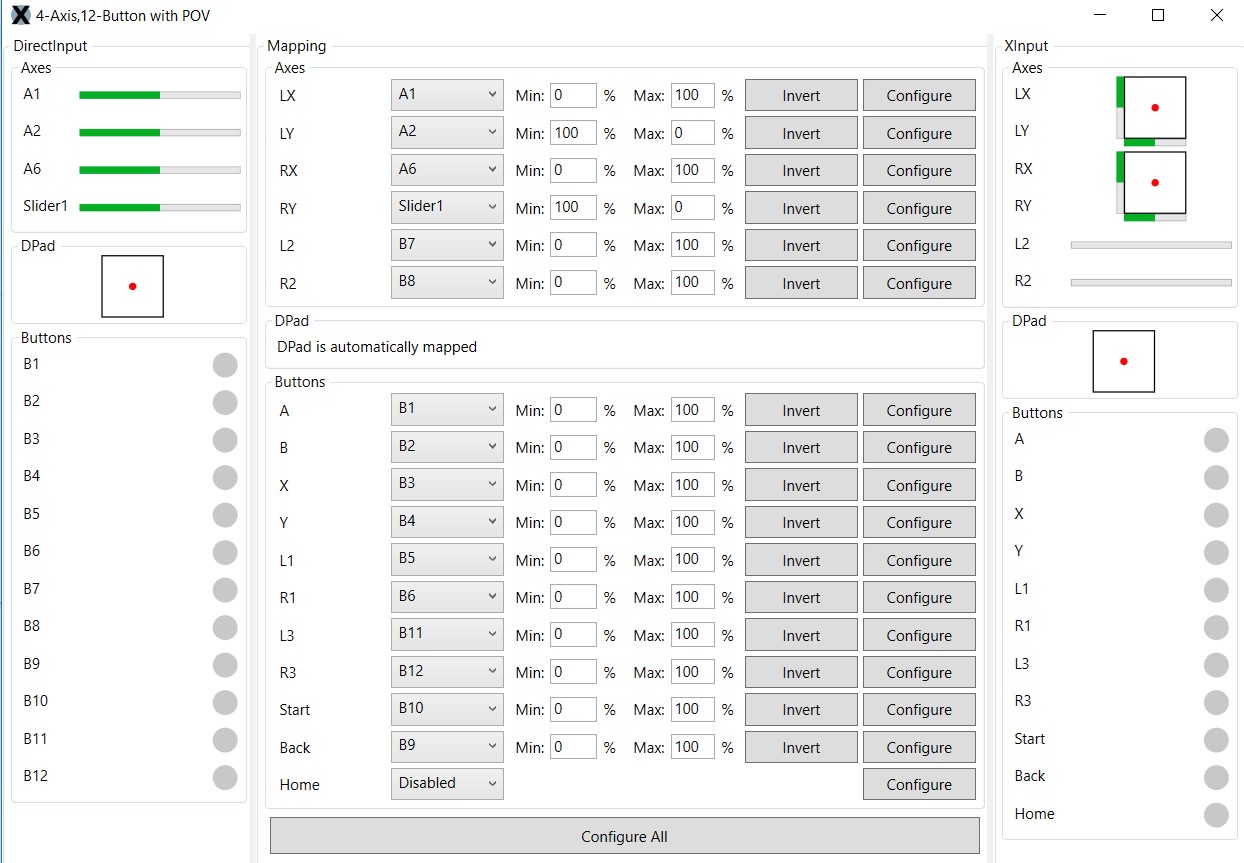Invert the Back button mapping

[801, 747]
